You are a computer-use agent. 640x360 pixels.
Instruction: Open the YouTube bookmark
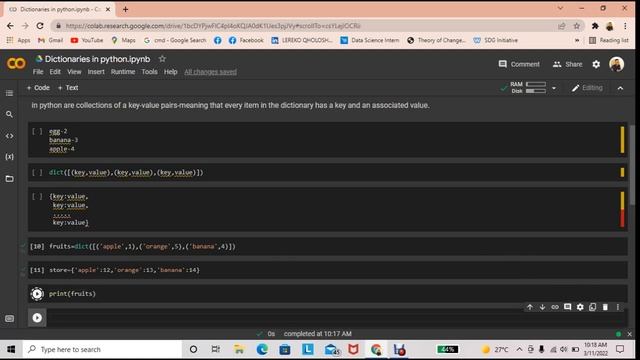[87, 40]
